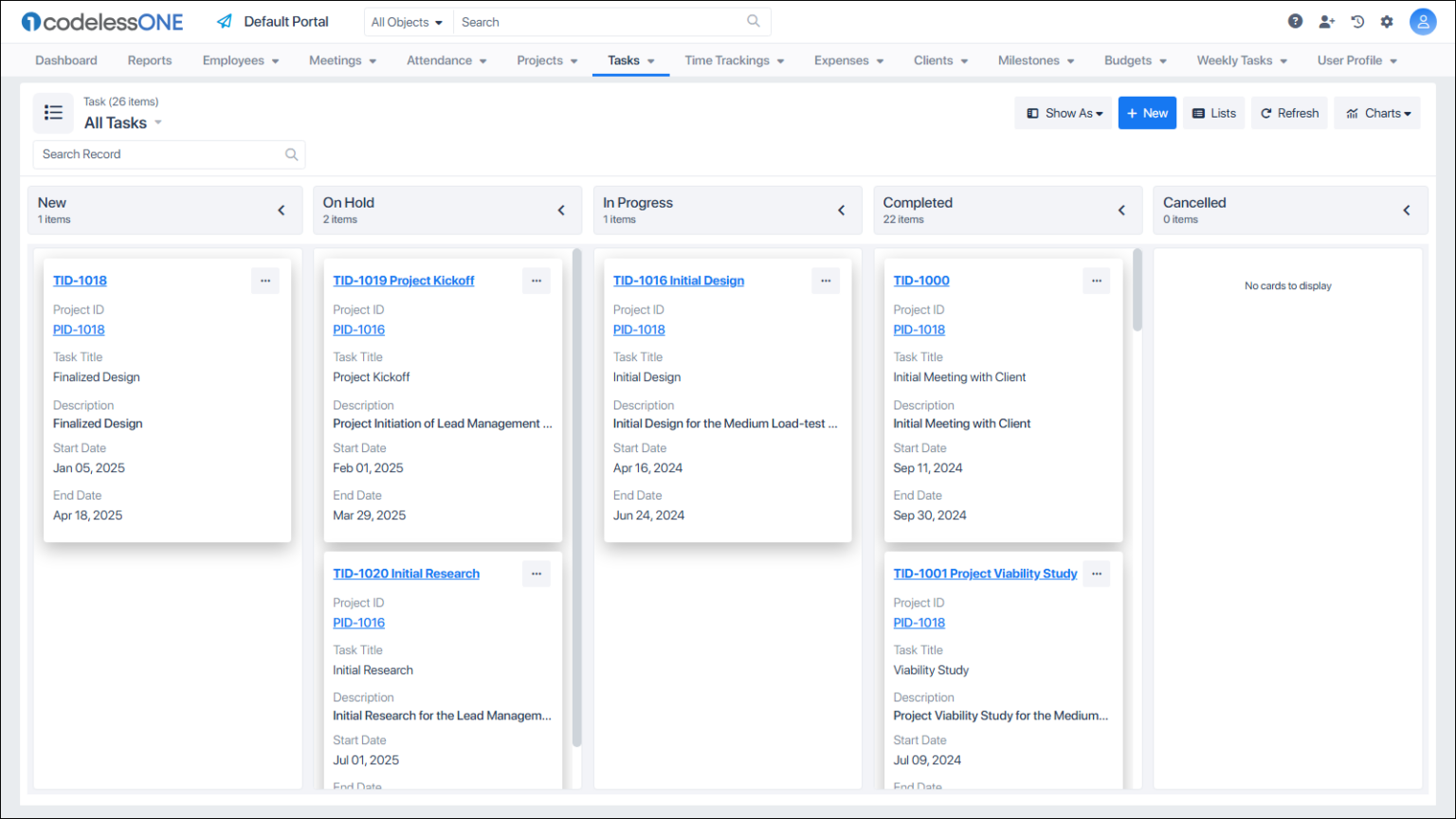Open PID-1018 link in the New column card
Image resolution: width=1456 pixels, height=819 pixels.
(79, 330)
